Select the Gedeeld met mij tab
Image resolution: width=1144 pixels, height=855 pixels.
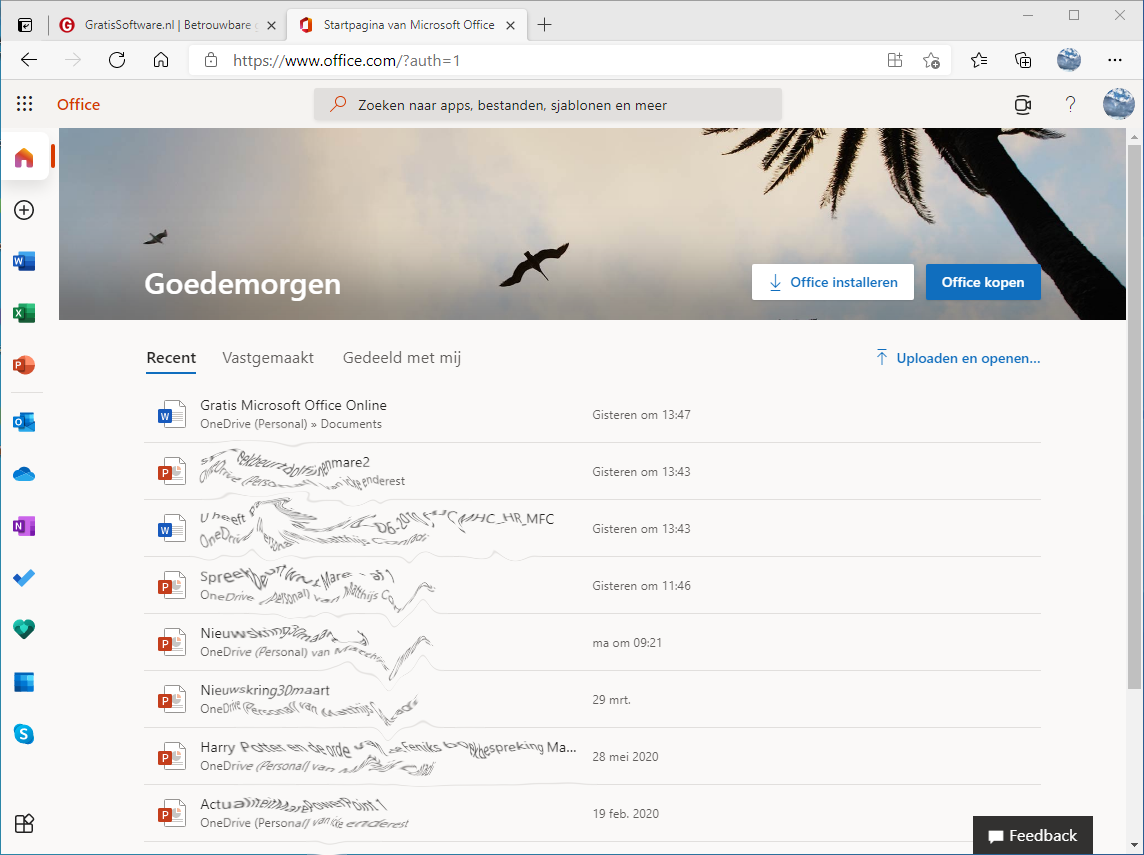[402, 358]
